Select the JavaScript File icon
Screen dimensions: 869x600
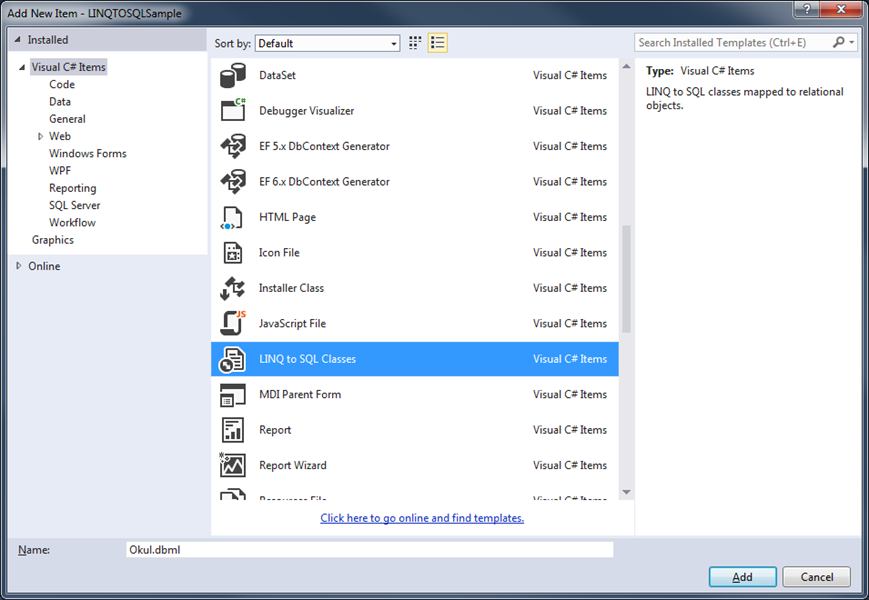233,323
